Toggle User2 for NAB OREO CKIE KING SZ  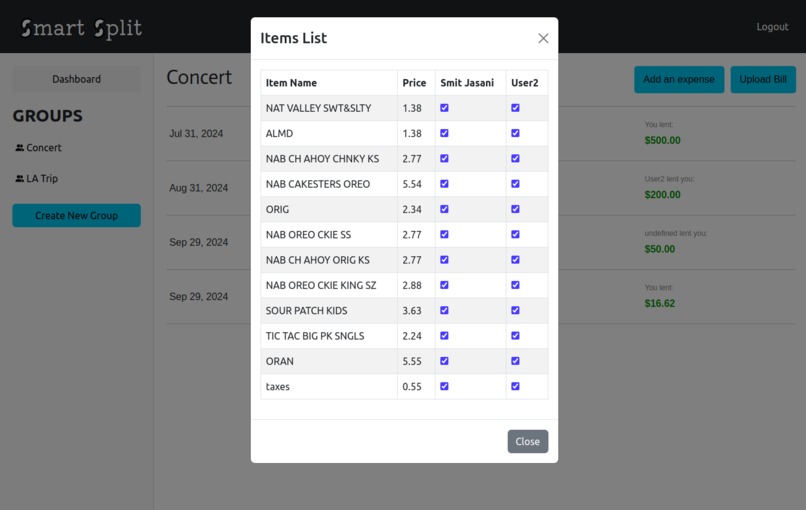516,285
